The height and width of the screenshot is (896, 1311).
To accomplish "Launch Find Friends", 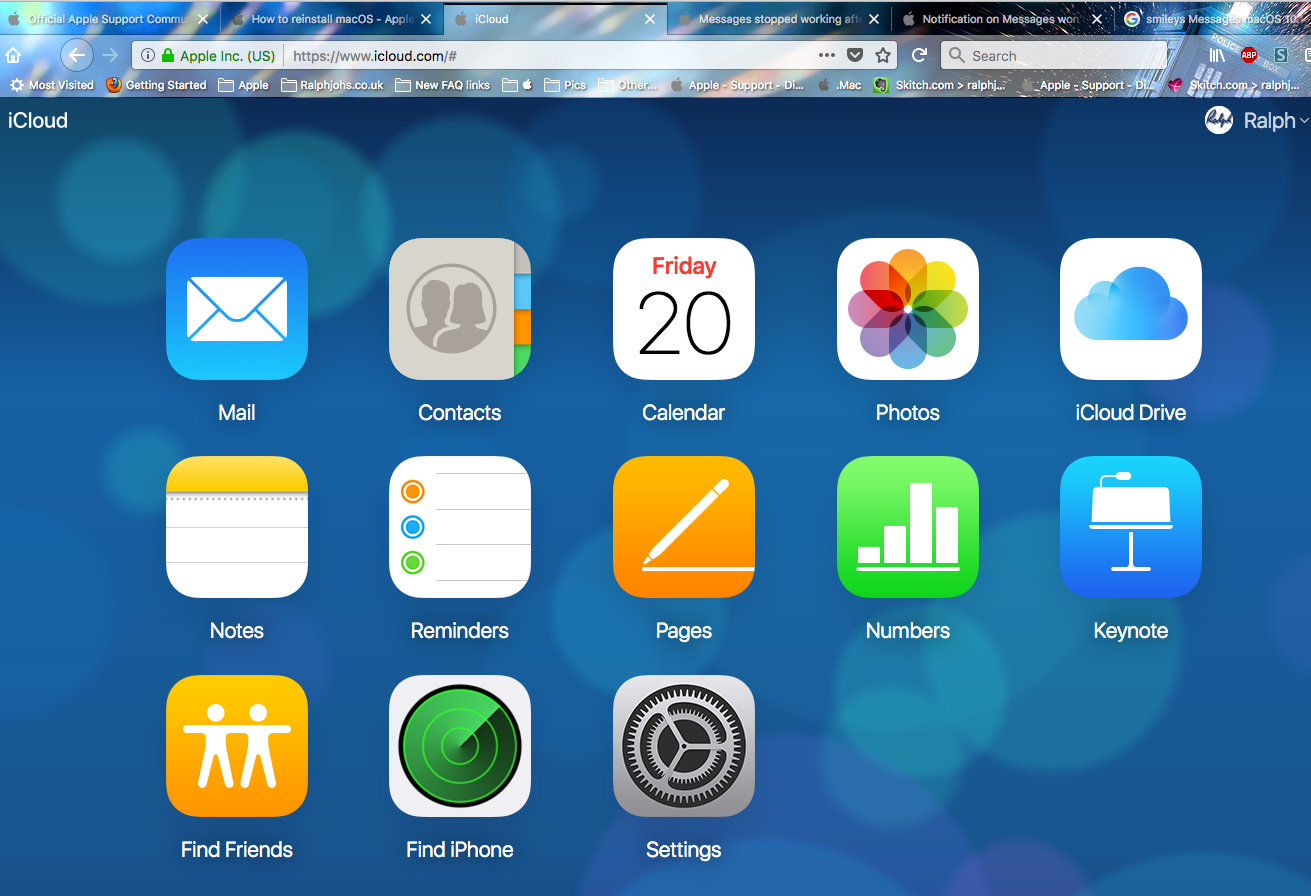I will tap(237, 746).
